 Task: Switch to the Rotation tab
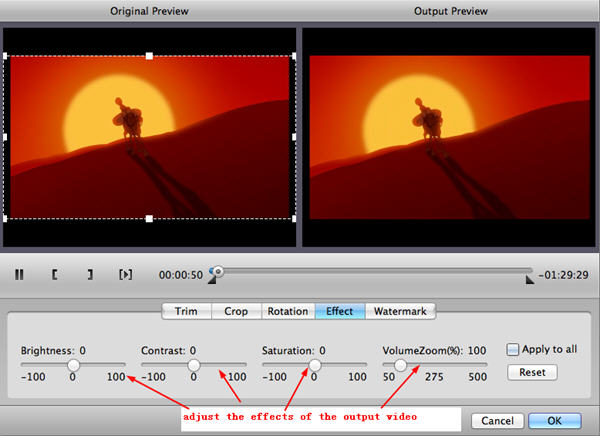tap(288, 311)
